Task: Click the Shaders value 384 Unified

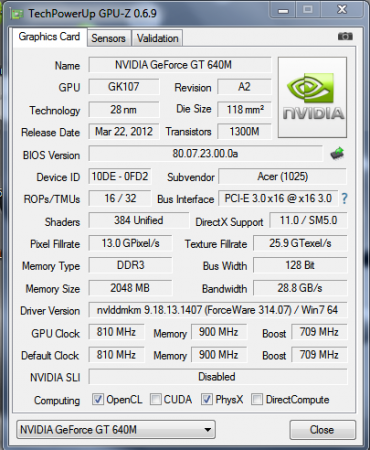Action: tap(139, 220)
